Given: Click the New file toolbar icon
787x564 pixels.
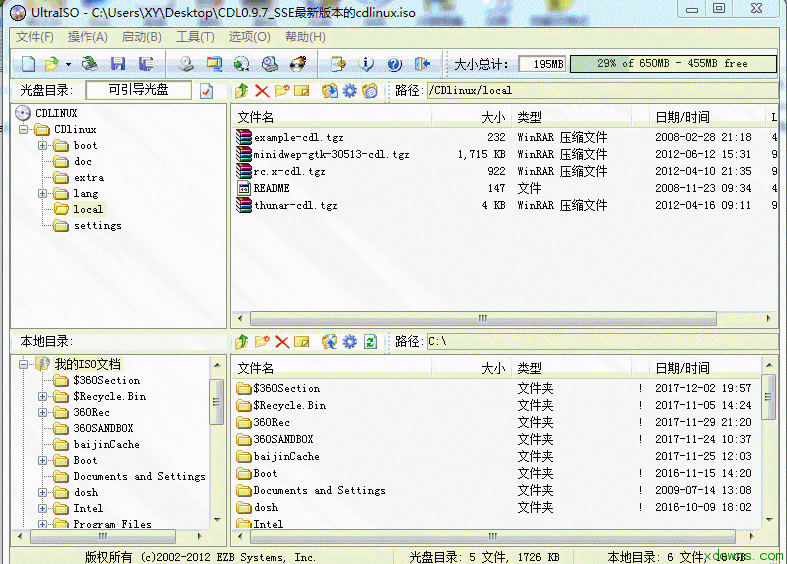Looking at the screenshot, I should coord(28,64).
